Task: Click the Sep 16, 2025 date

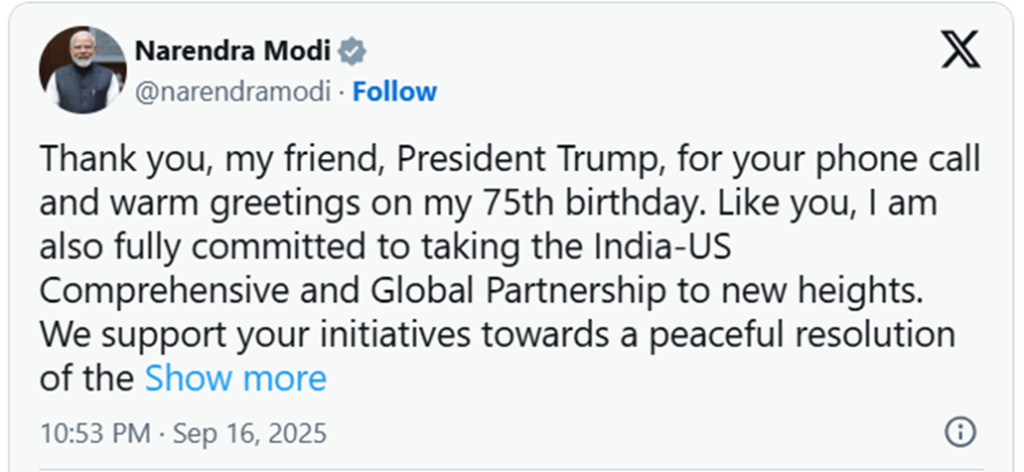Action: click(x=249, y=433)
